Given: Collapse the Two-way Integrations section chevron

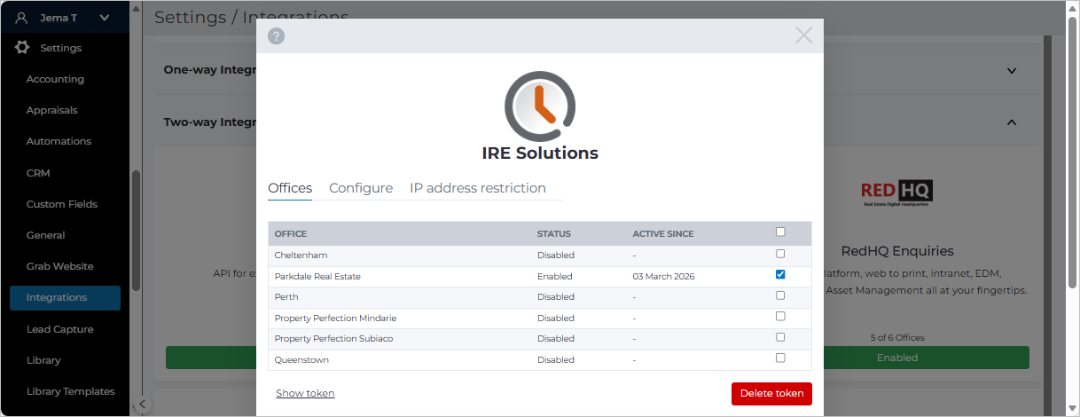Looking at the screenshot, I should click(1012, 122).
